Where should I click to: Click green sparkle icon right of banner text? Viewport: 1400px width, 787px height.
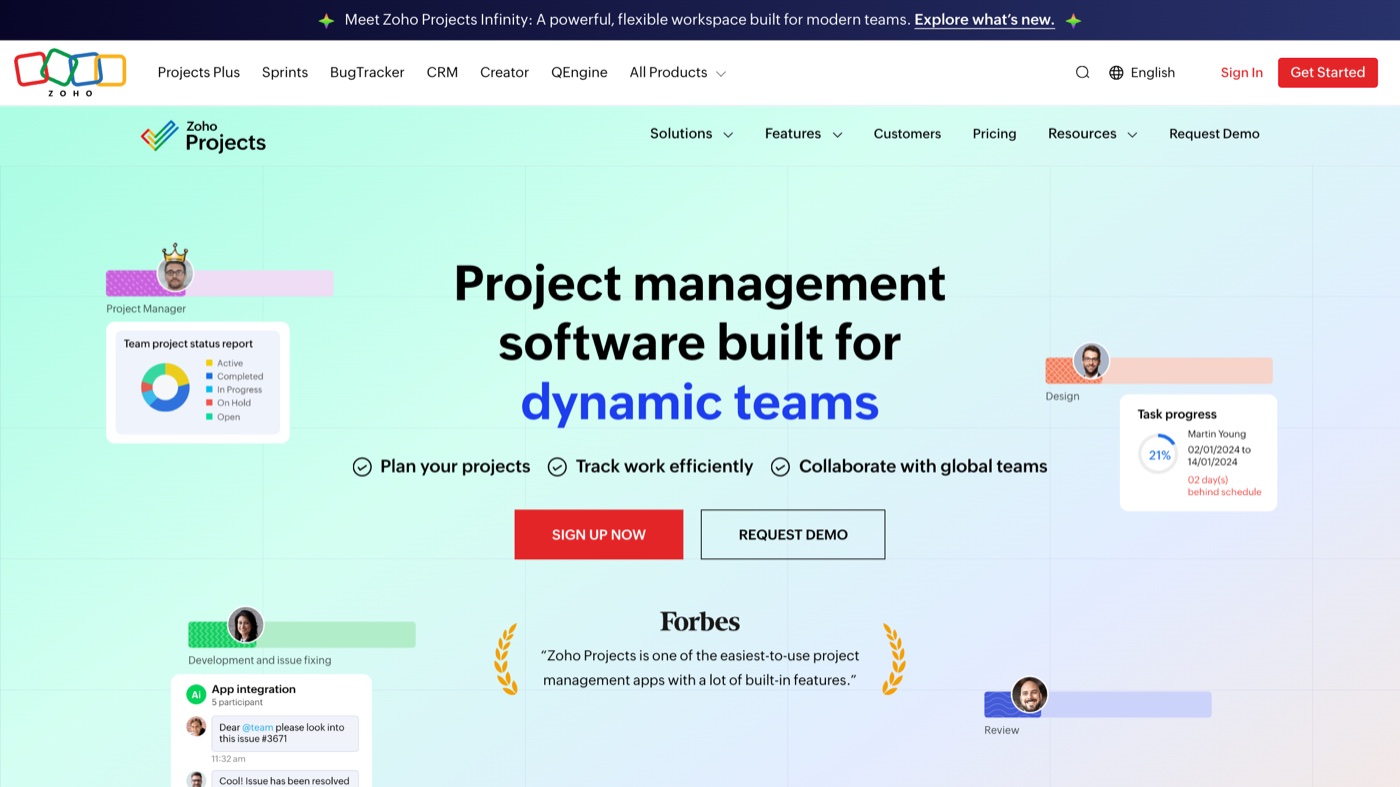1073,20
